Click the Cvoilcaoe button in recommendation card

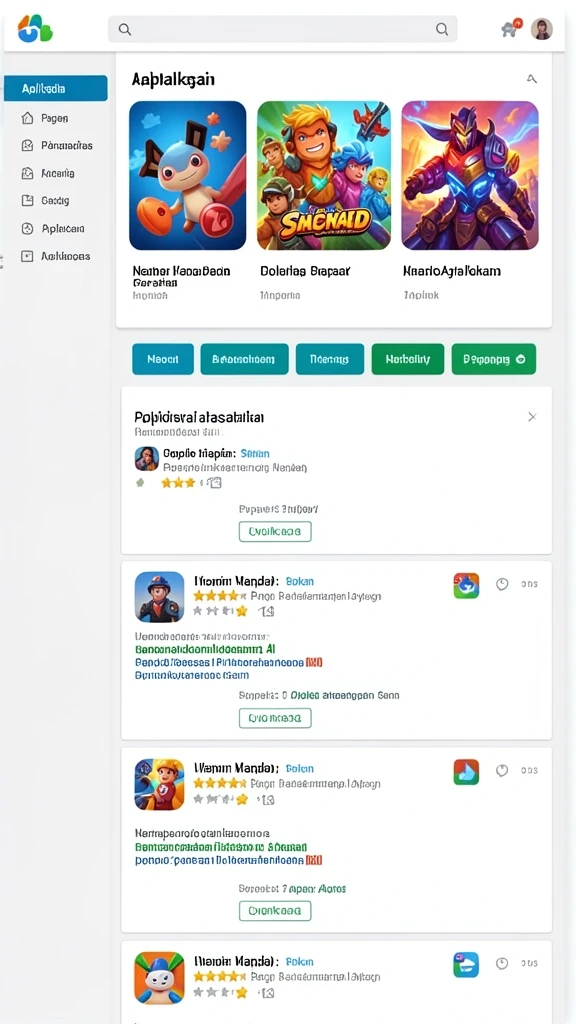[x=275, y=532]
